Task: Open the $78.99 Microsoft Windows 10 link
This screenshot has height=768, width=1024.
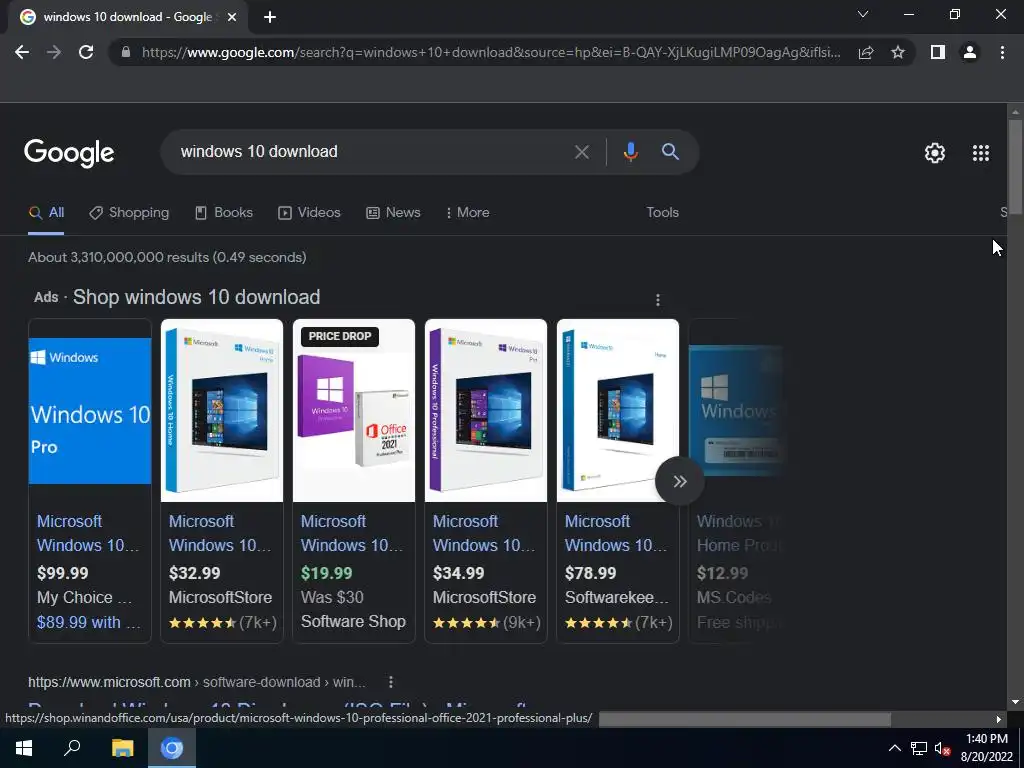Action: pos(616,533)
